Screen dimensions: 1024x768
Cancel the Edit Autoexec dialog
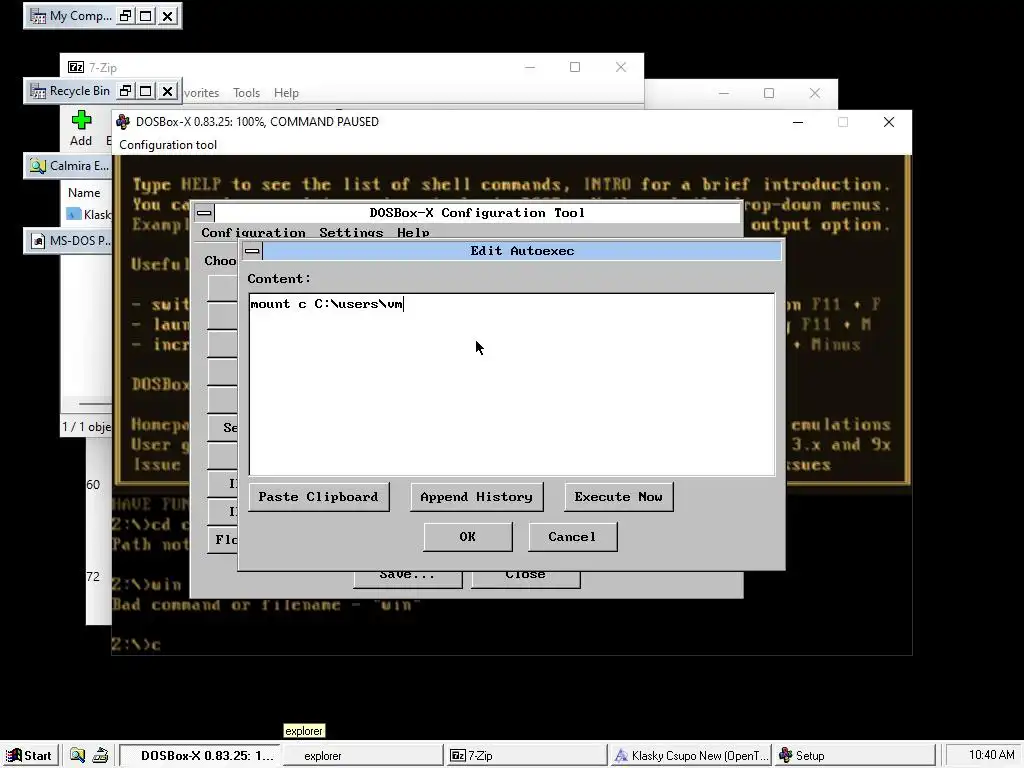coord(572,537)
